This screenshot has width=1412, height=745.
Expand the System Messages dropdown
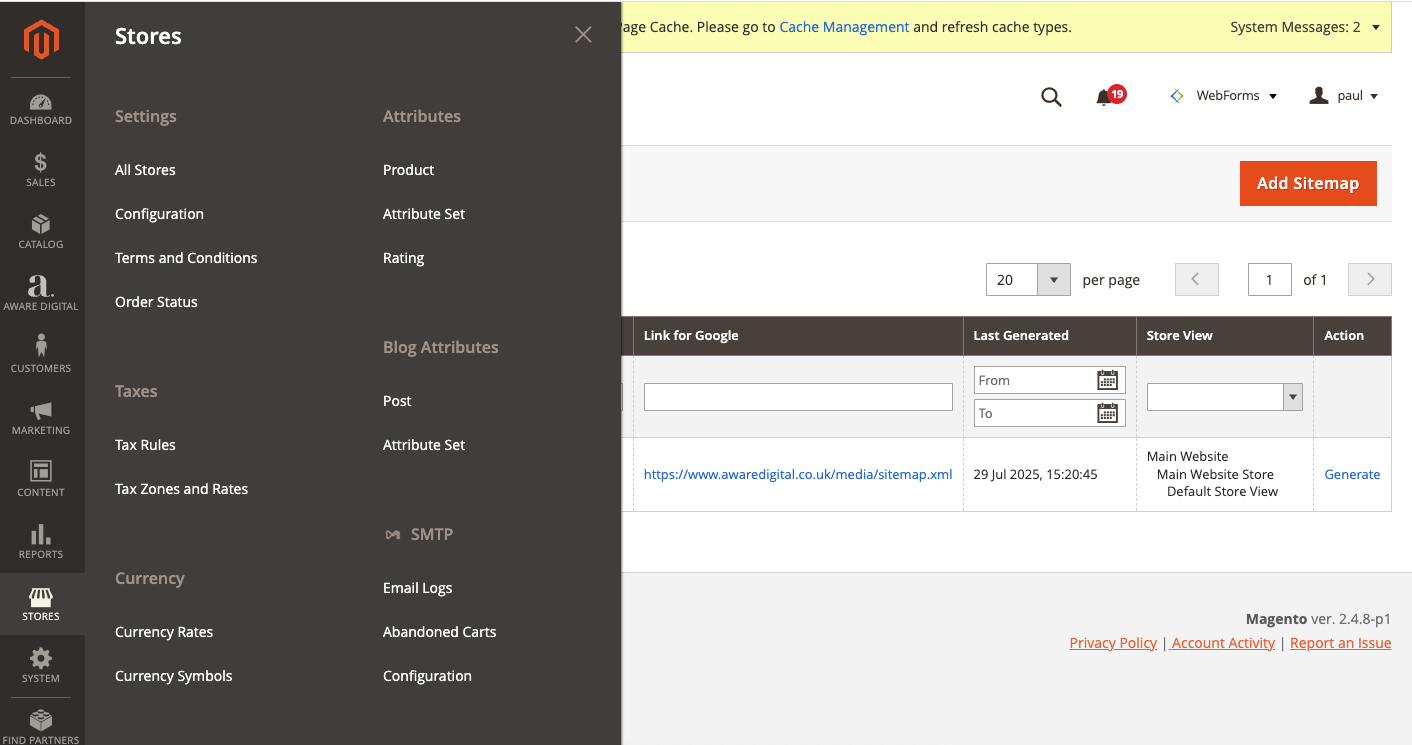pyautogui.click(x=1376, y=27)
